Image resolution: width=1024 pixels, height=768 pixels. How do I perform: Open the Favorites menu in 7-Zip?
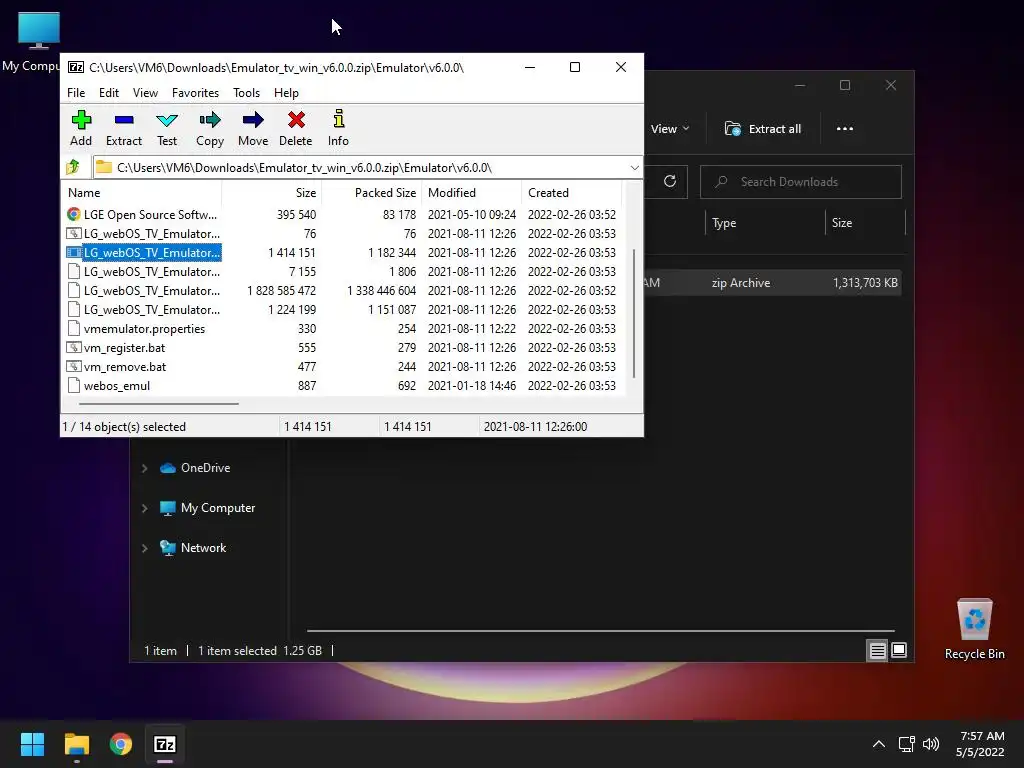[195, 93]
